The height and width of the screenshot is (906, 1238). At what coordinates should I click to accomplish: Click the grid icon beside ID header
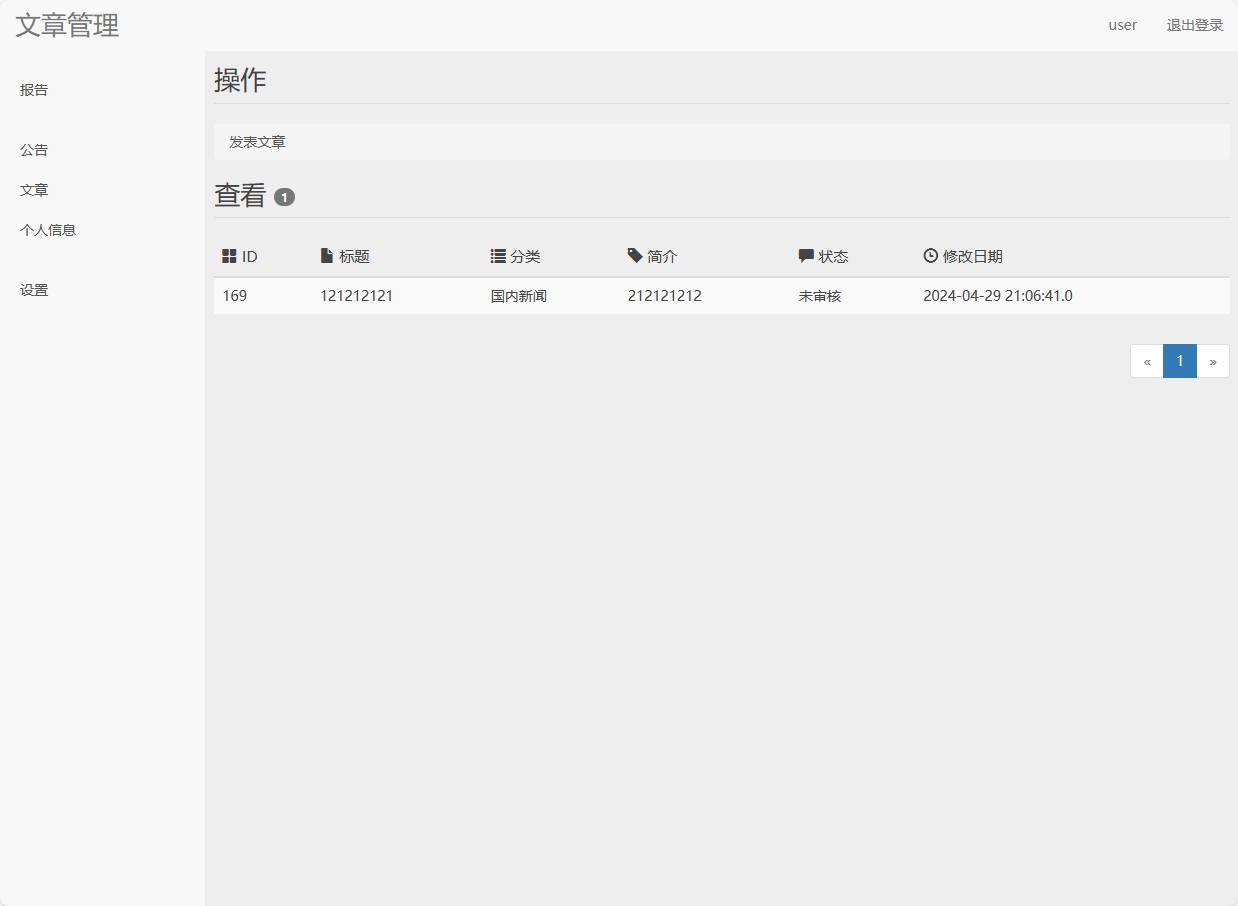226,255
